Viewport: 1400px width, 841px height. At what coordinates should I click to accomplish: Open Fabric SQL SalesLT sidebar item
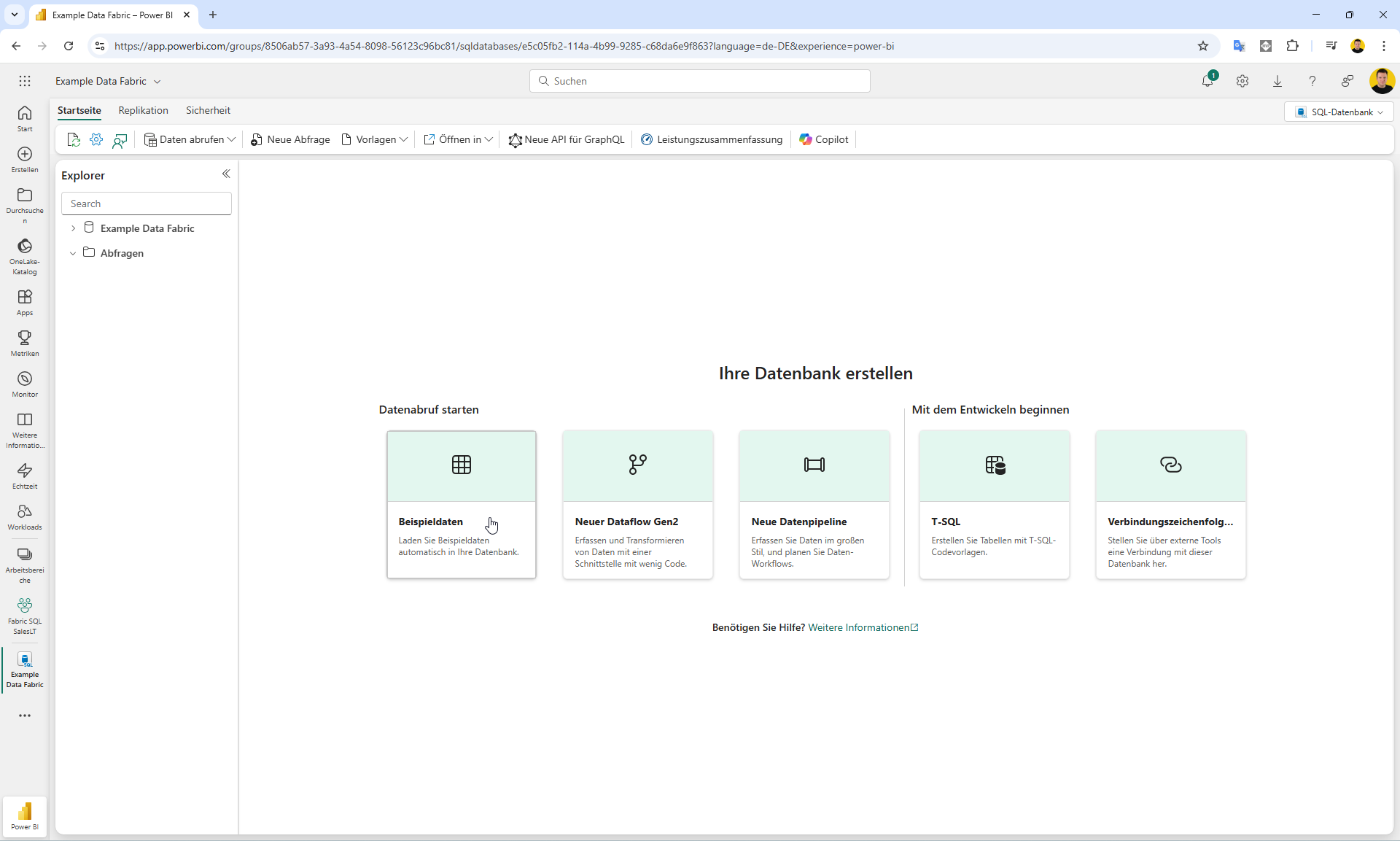25,616
